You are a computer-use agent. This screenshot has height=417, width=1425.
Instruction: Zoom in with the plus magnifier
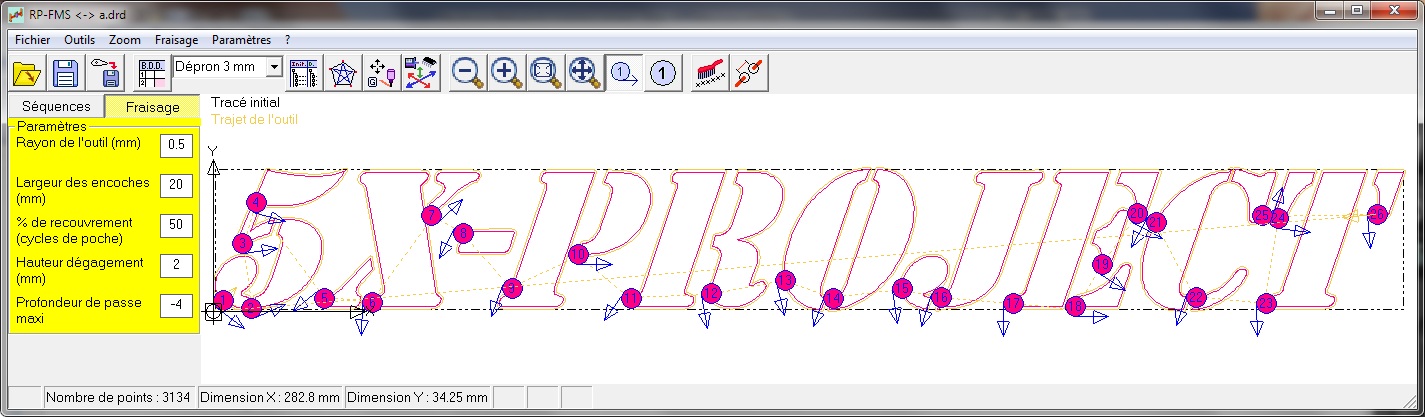[x=506, y=73]
